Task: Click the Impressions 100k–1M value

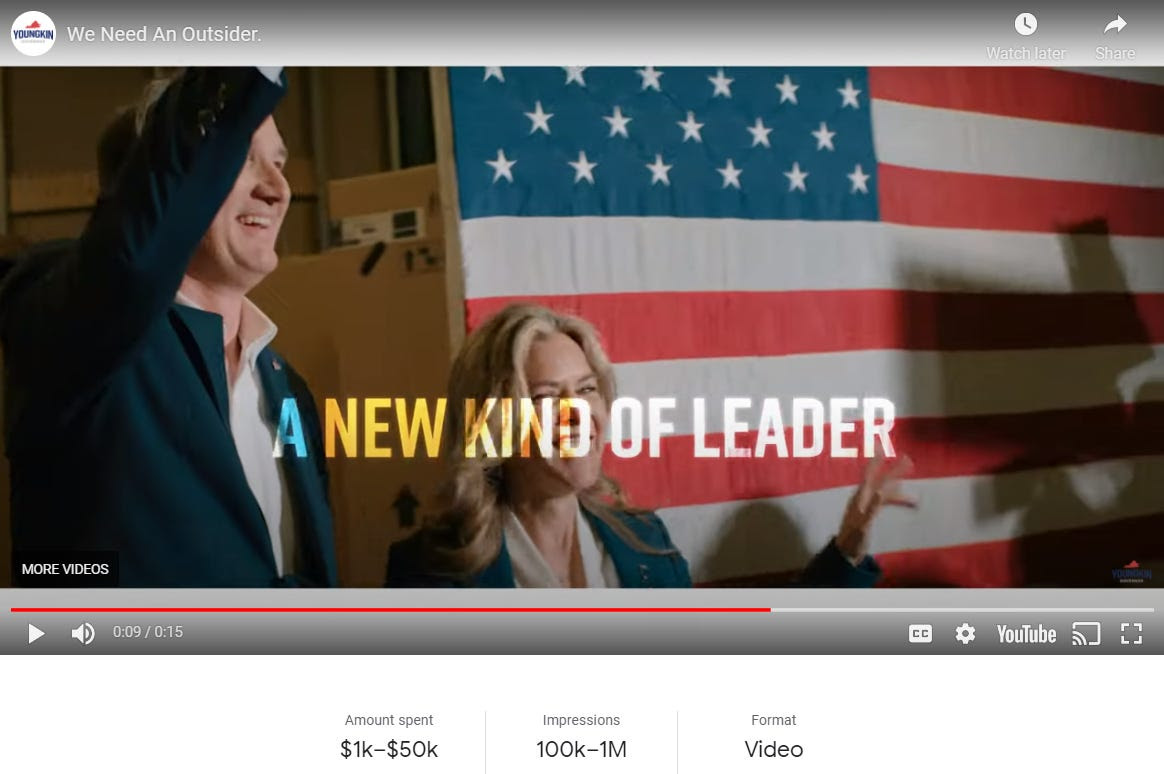Action: click(581, 750)
